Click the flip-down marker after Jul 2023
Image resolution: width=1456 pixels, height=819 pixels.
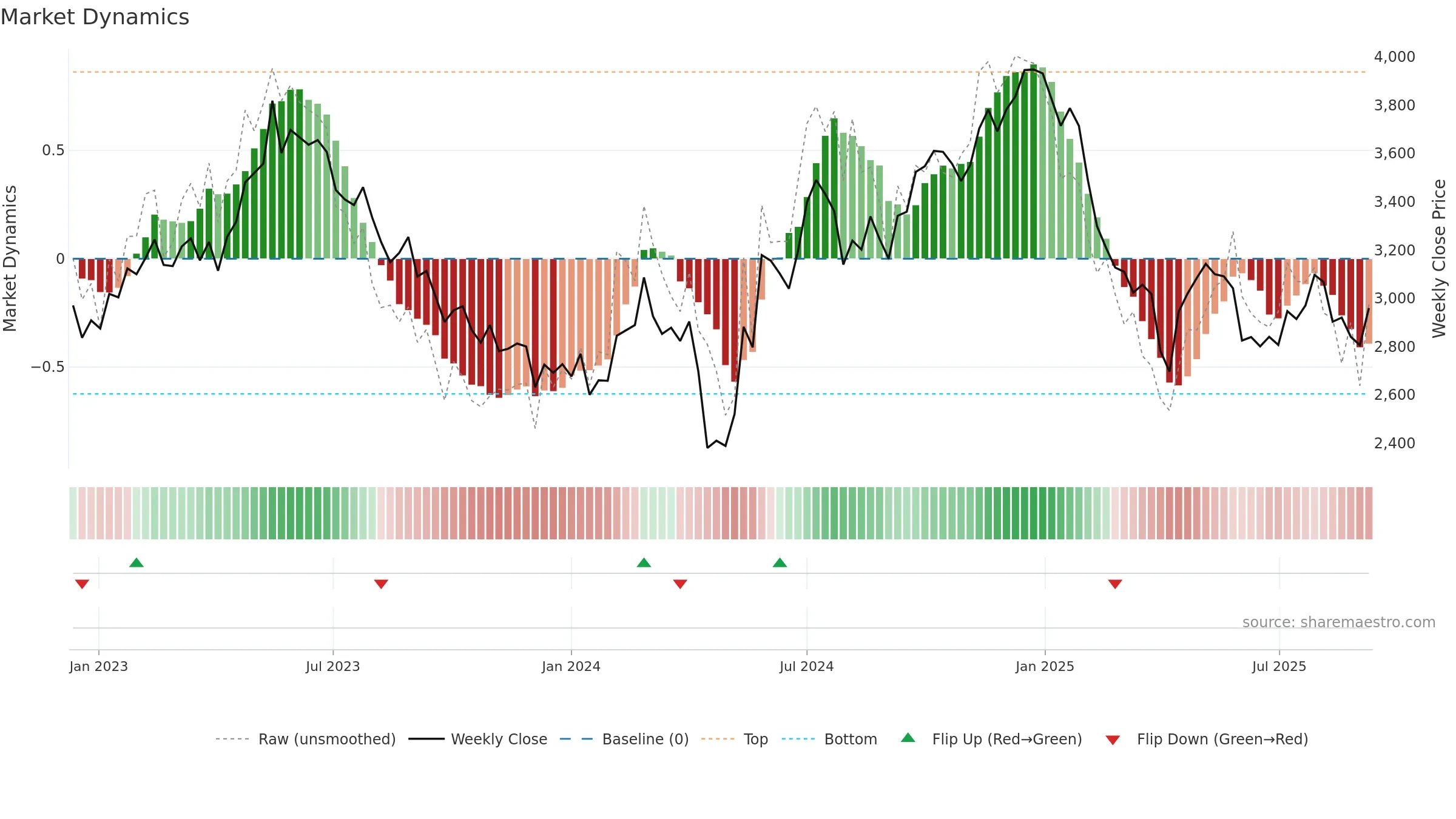click(381, 584)
